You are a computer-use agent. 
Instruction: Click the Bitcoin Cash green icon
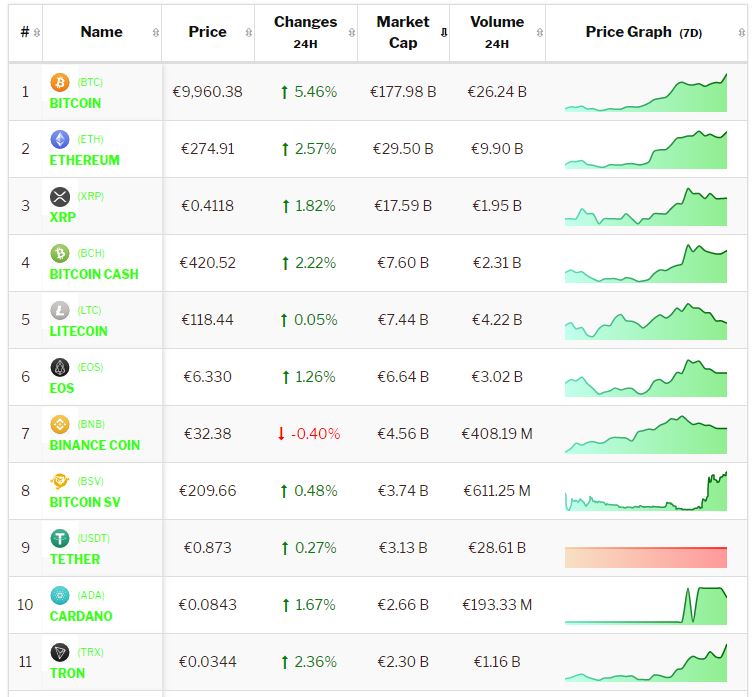(59, 253)
